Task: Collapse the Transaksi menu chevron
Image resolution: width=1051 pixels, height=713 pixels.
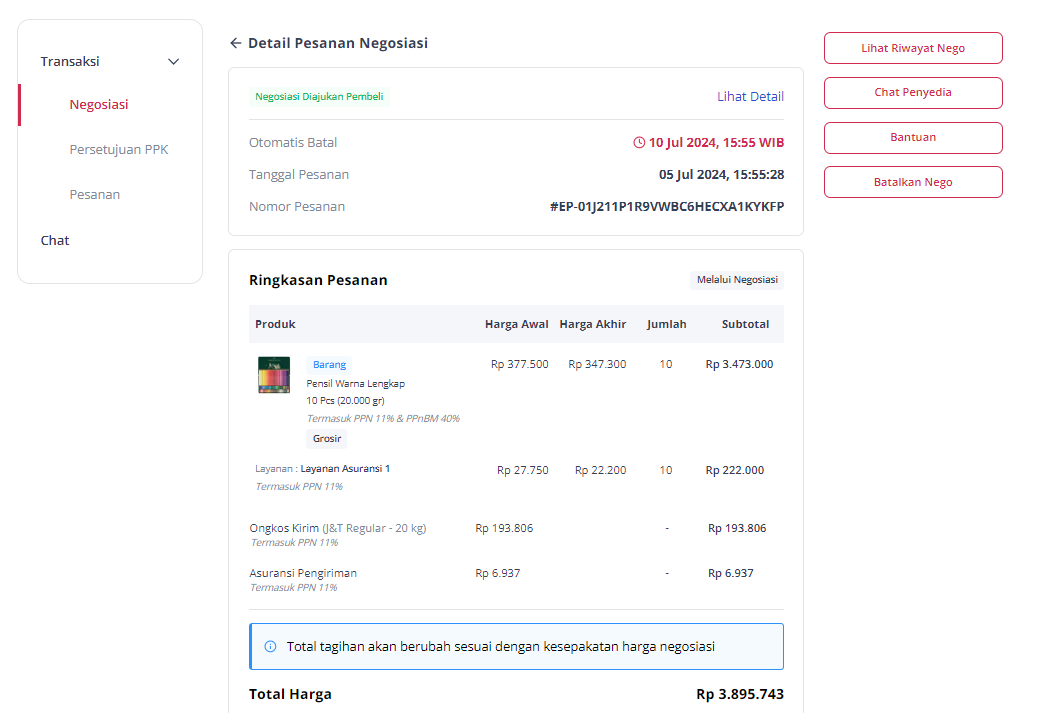Action: pos(174,62)
